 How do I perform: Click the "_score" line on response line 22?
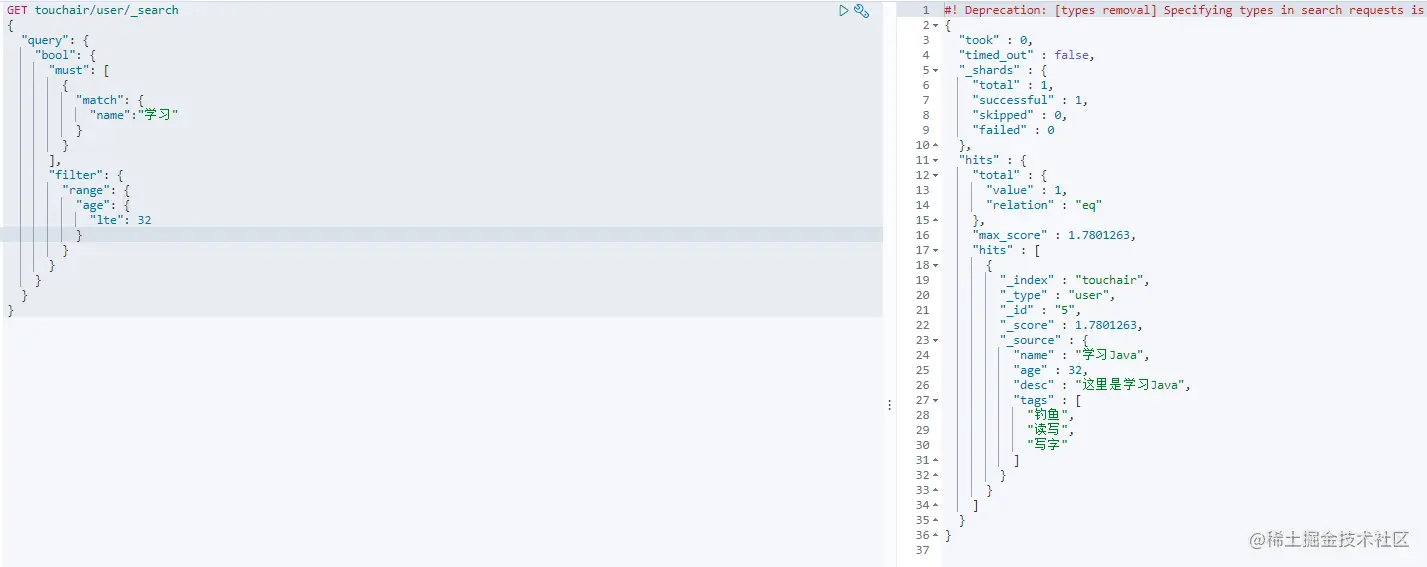1071,325
